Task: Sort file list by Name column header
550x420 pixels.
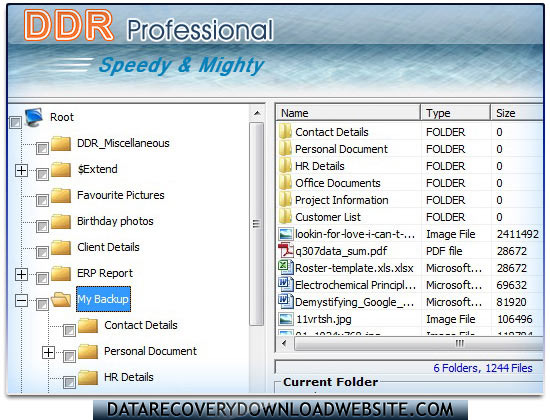Action: coord(348,113)
